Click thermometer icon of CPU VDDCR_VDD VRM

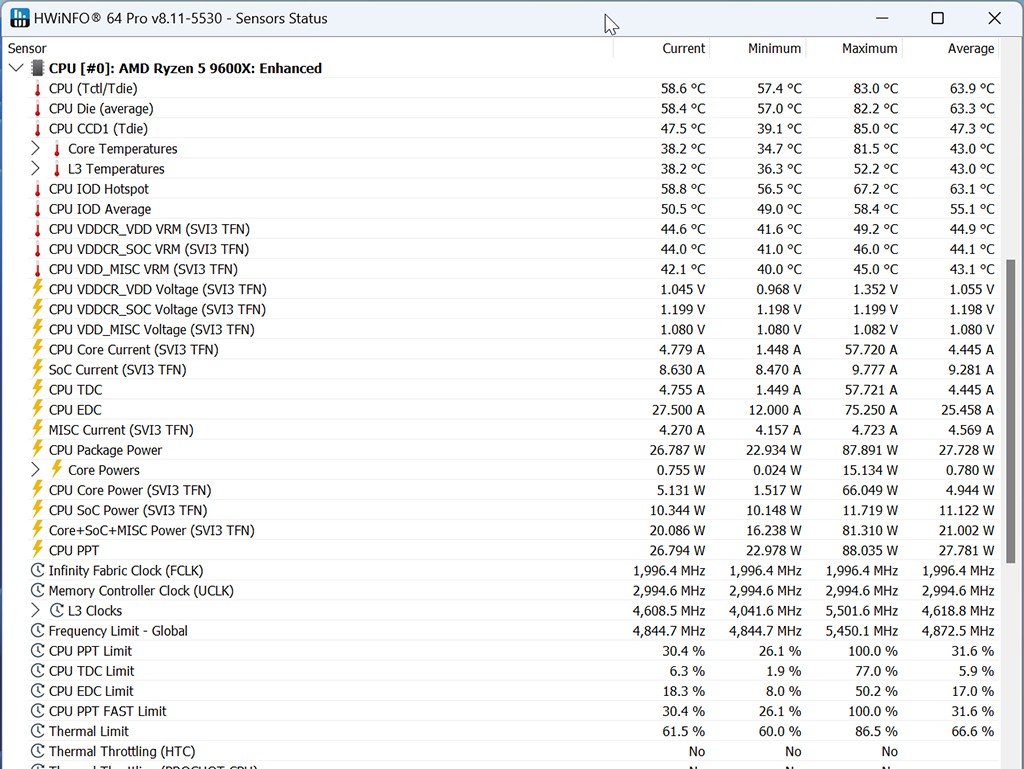tap(38, 230)
